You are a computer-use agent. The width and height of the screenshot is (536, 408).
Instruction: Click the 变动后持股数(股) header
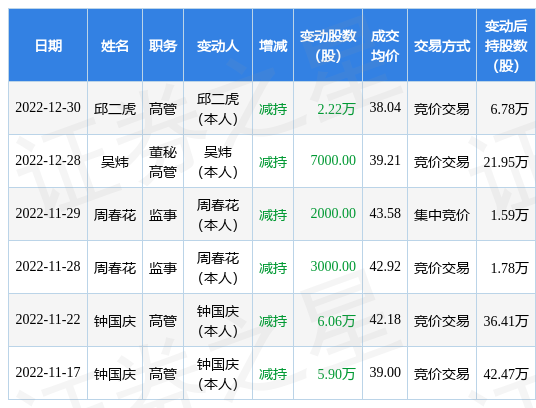coord(506,45)
